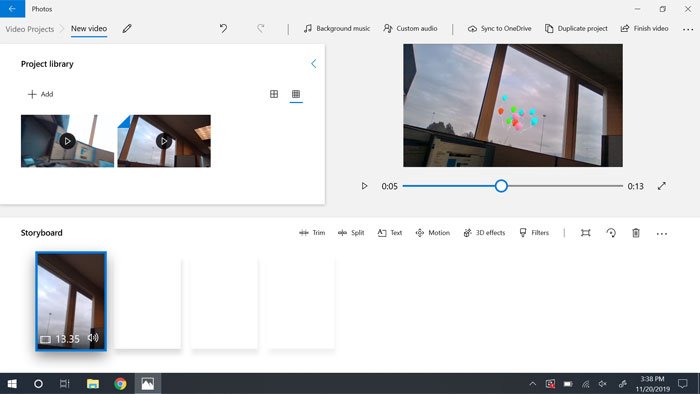Open the Action Center notifications
The height and width of the screenshot is (394, 700).
click(x=683, y=384)
